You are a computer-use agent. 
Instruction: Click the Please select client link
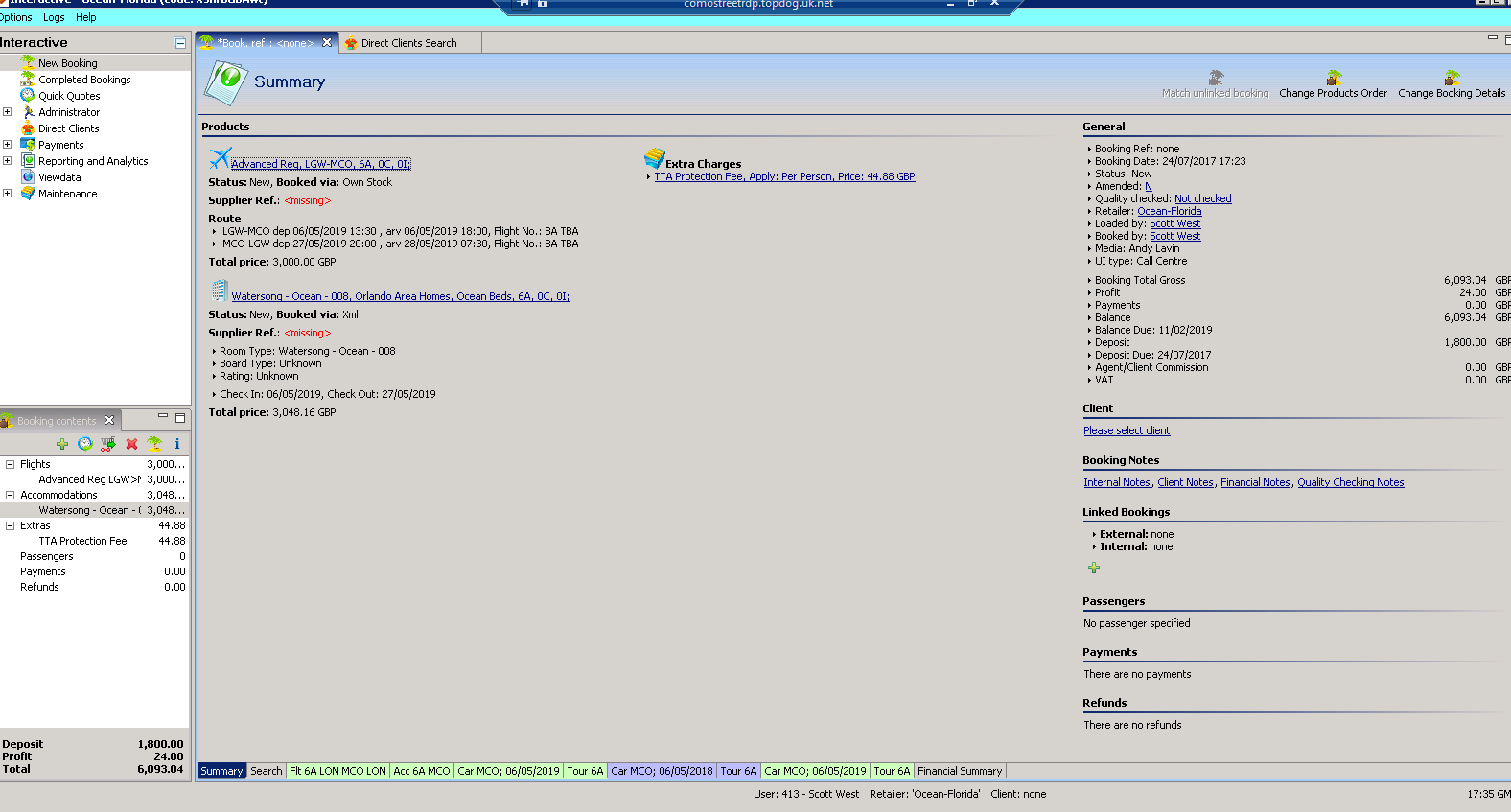pyautogui.click(x=1127, y=430)
